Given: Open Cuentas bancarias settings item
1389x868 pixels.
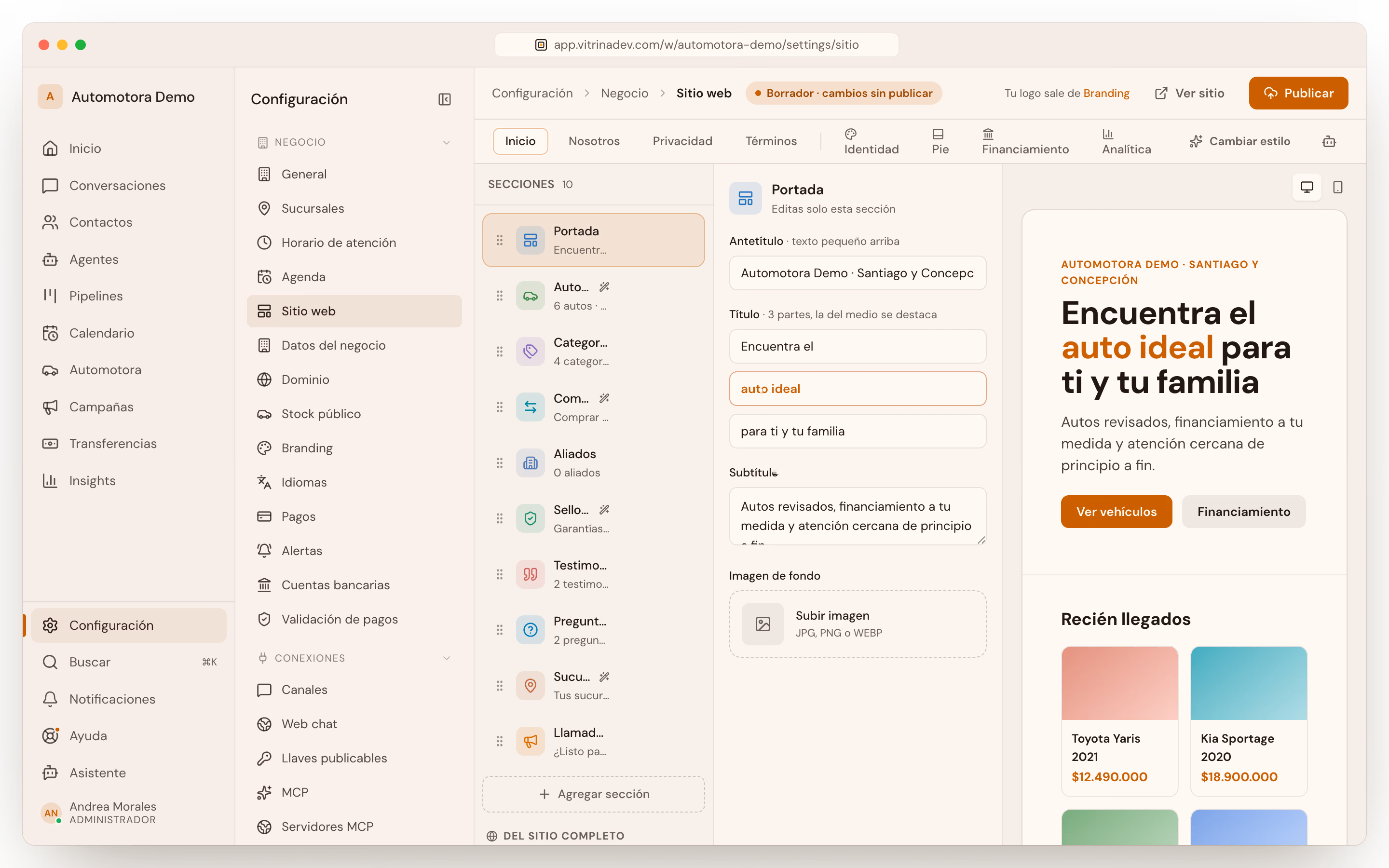Looking at the screenshot, I should coord(354,585).
